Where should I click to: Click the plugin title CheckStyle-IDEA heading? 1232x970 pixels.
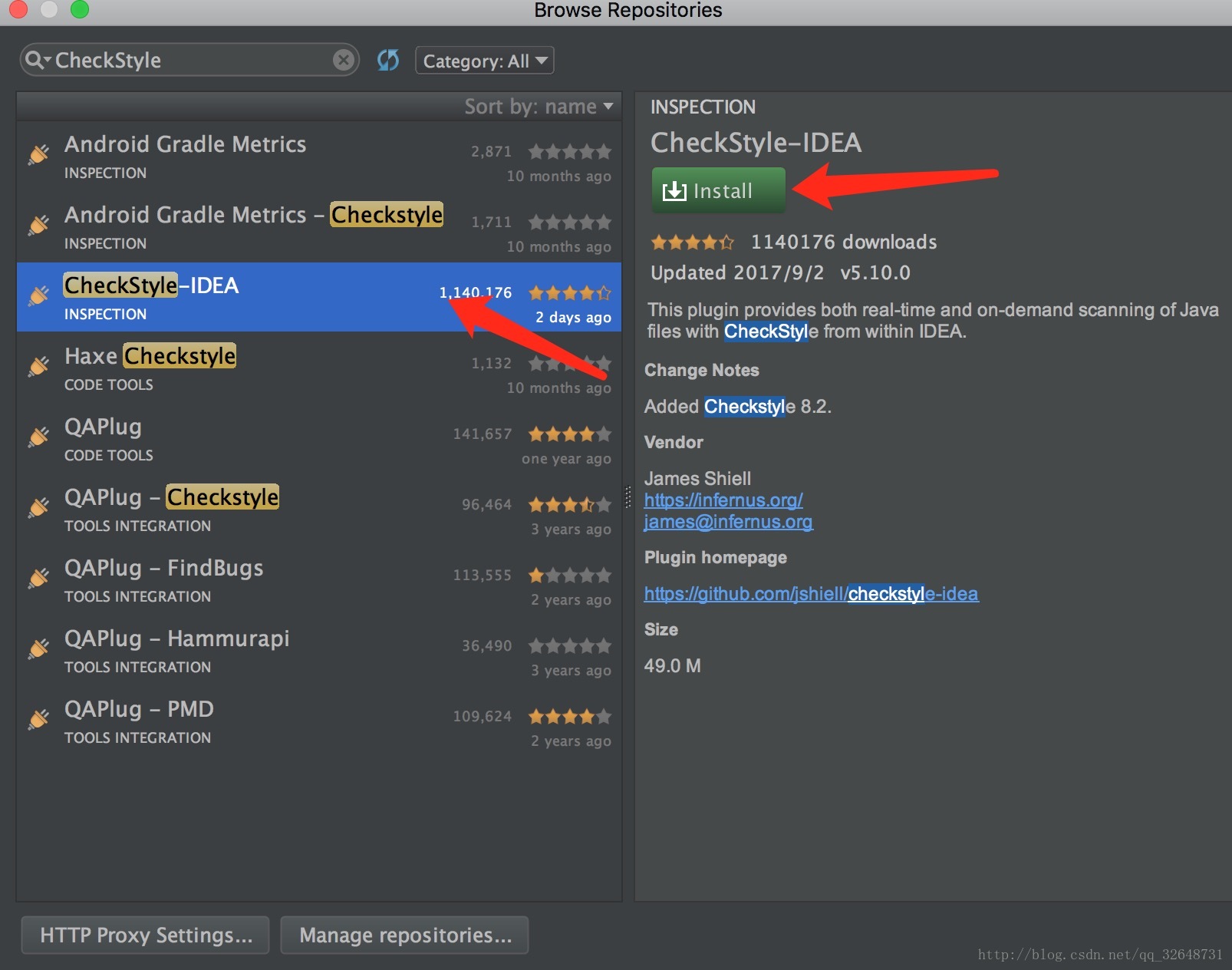756,143
